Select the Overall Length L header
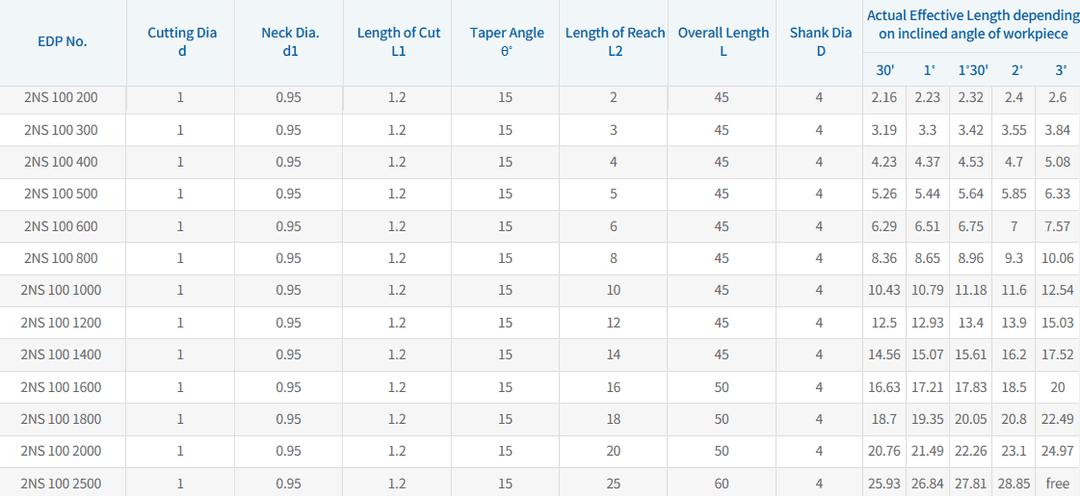The width and height of the screenshot is (1080, 496). tap(723, 41)
